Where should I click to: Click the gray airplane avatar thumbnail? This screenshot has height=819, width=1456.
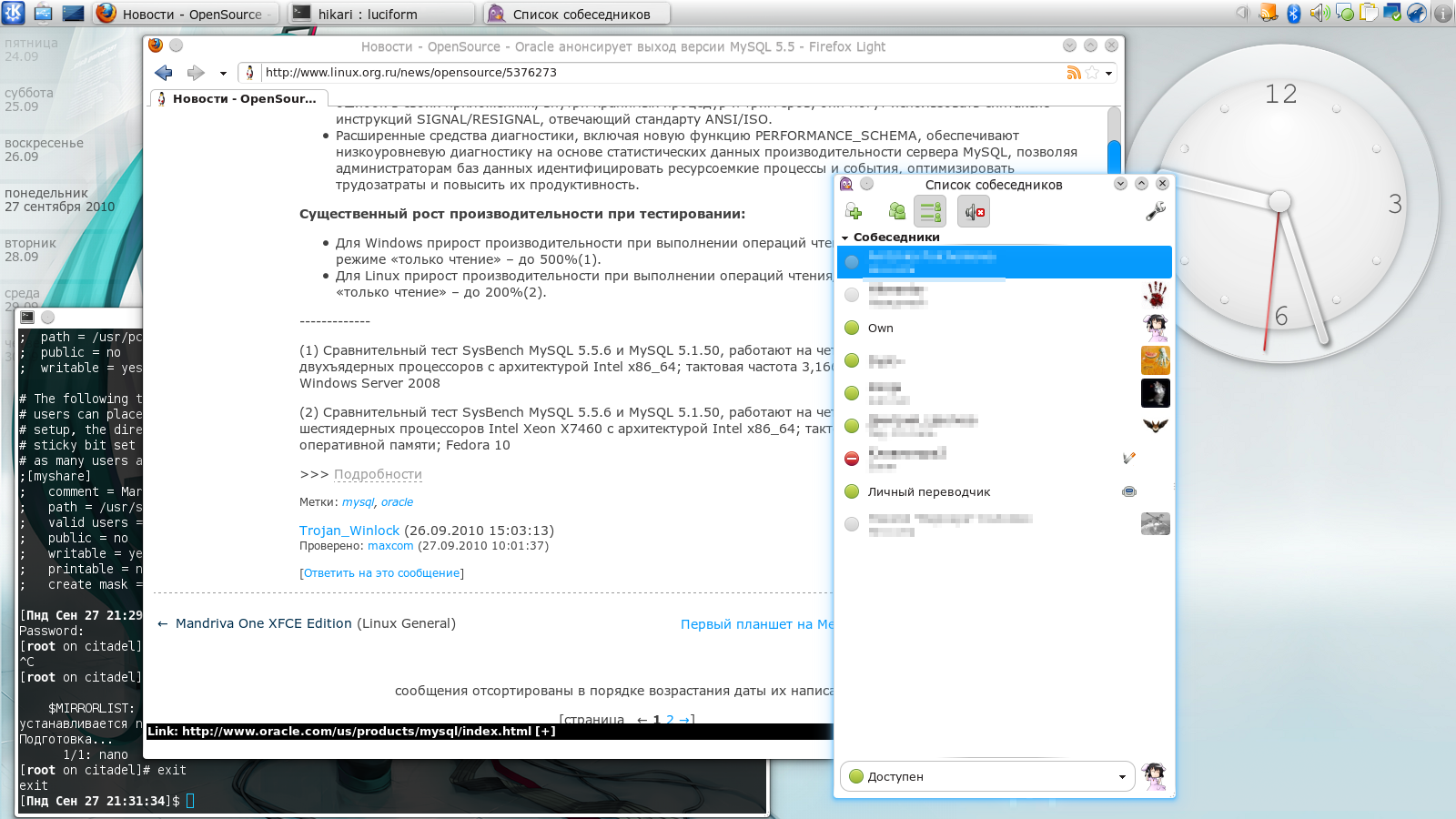1156,523
